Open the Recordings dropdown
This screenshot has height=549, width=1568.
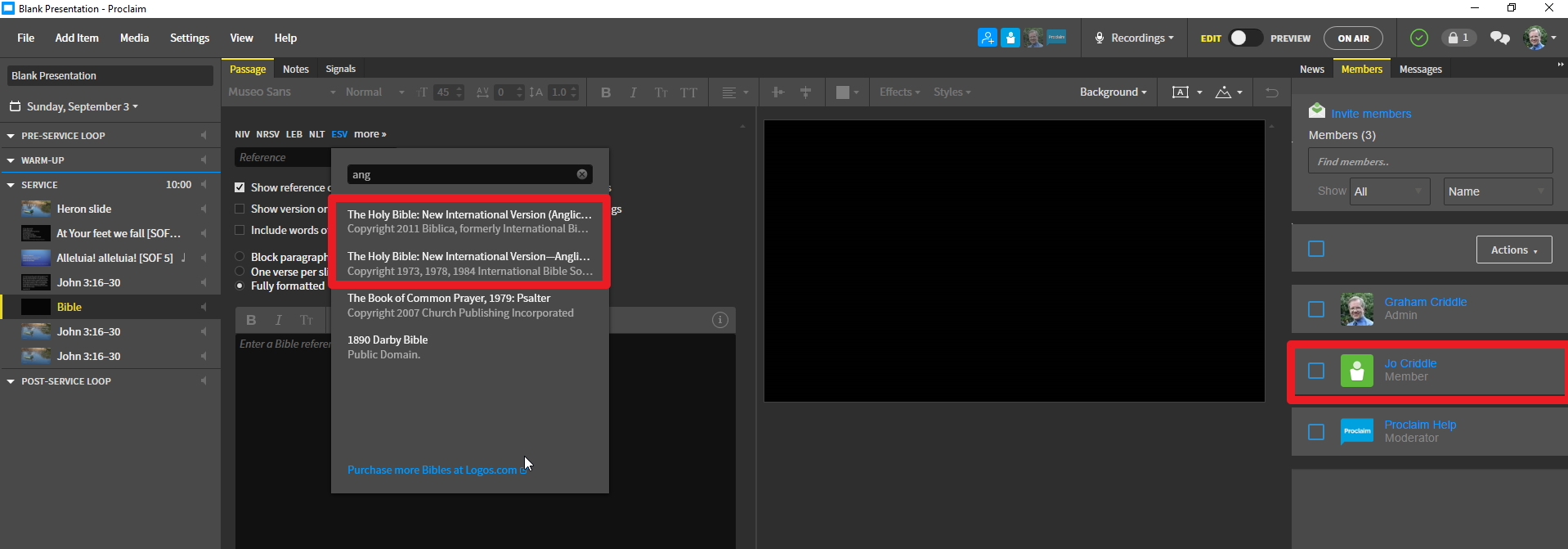point(1134,38)
